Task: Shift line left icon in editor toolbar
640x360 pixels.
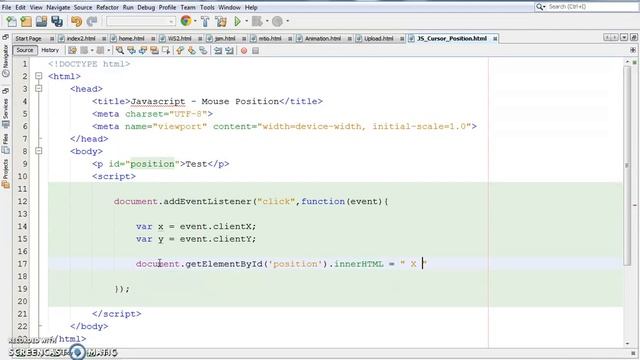Action: [x=218, y=51]
